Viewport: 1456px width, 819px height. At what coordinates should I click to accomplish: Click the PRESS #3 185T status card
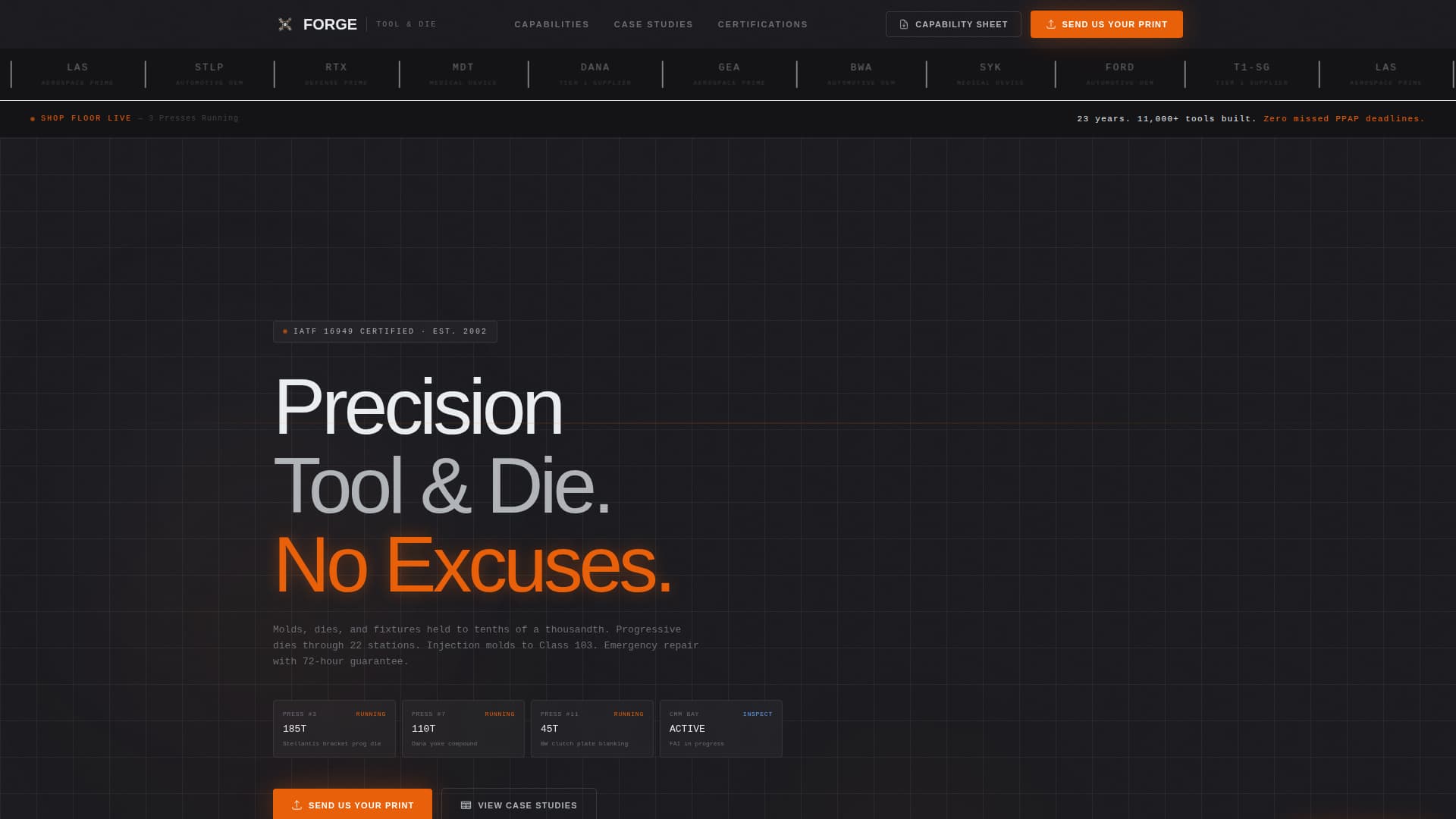[334, 728]
